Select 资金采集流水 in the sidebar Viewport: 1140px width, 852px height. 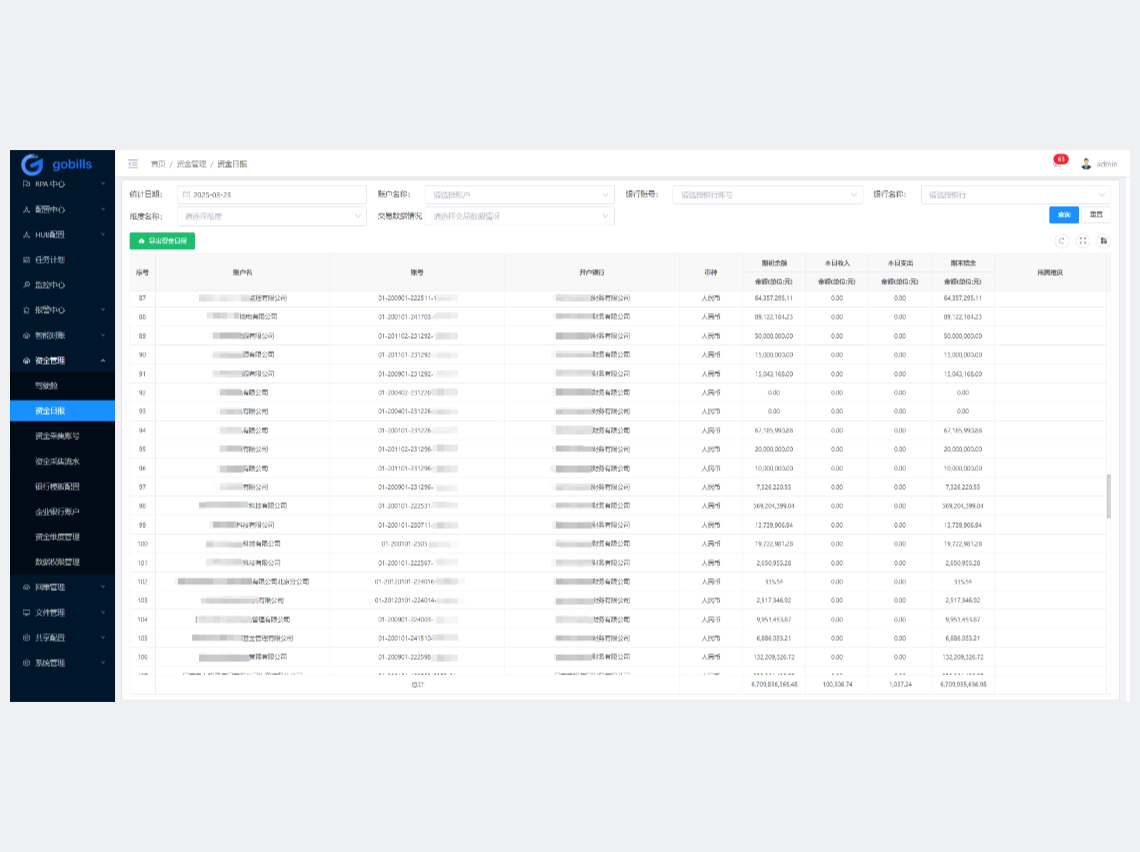(57, 461)
